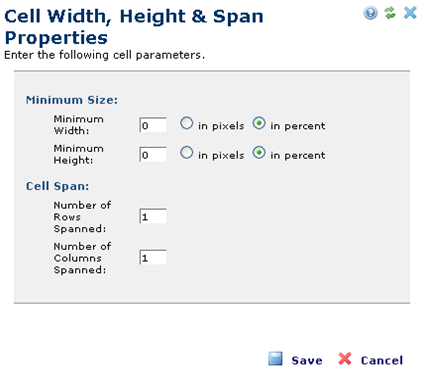Click the Cancel text button

tap(382, 360)
